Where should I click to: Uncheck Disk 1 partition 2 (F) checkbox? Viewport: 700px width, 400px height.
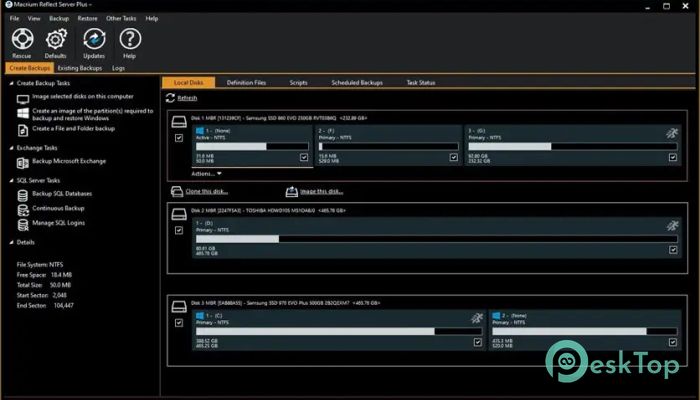[454, 157]
